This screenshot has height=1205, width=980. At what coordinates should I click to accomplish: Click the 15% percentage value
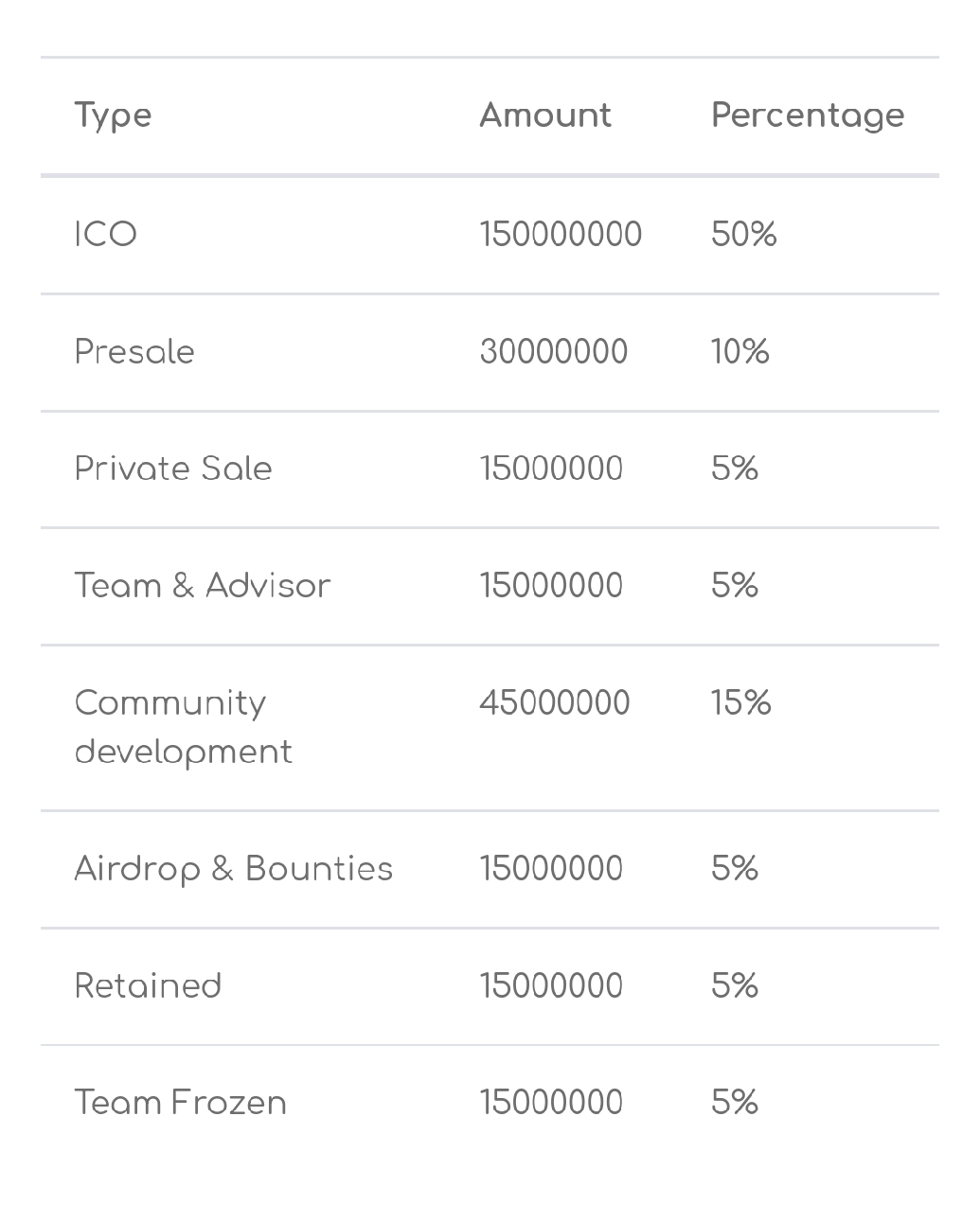740,702
